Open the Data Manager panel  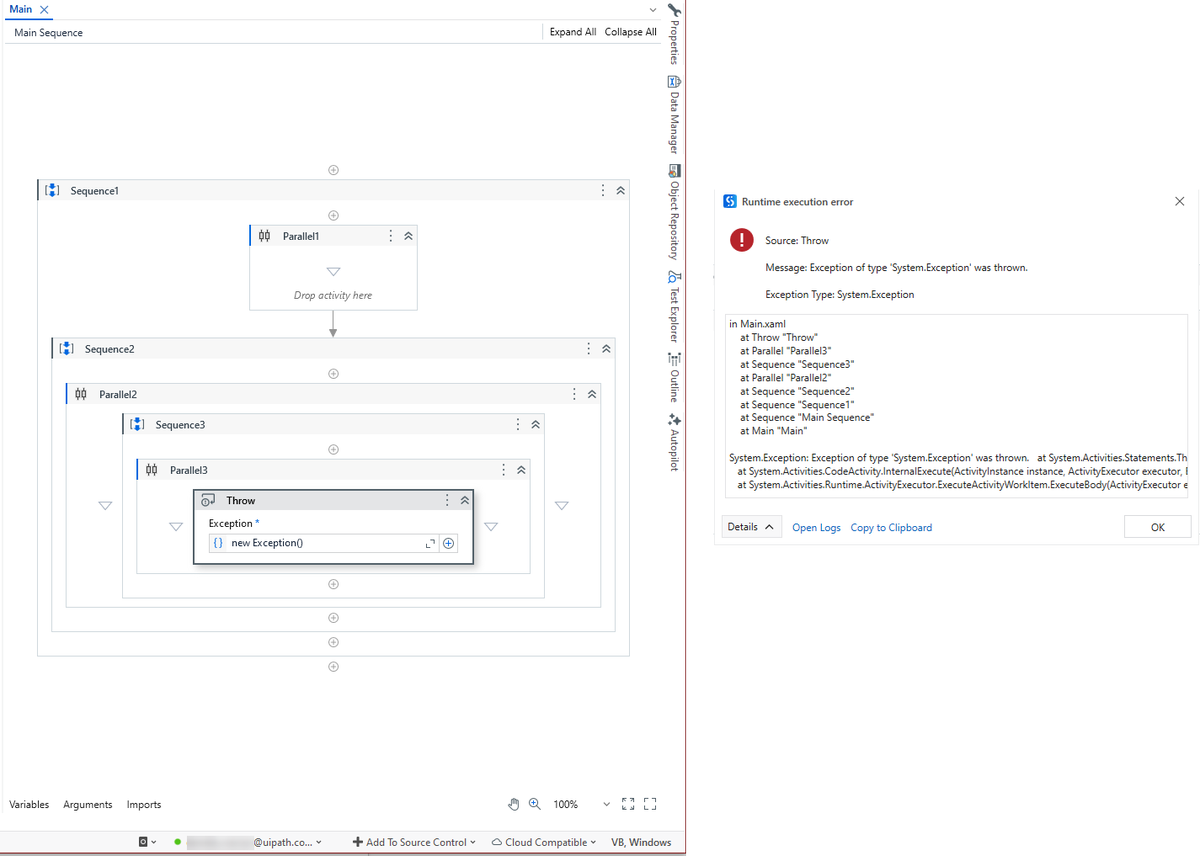[674, 116]
